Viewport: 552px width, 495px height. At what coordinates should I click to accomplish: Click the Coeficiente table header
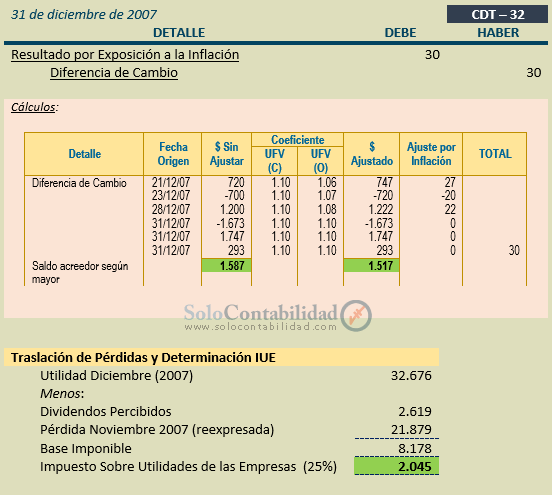coord(297,140)
